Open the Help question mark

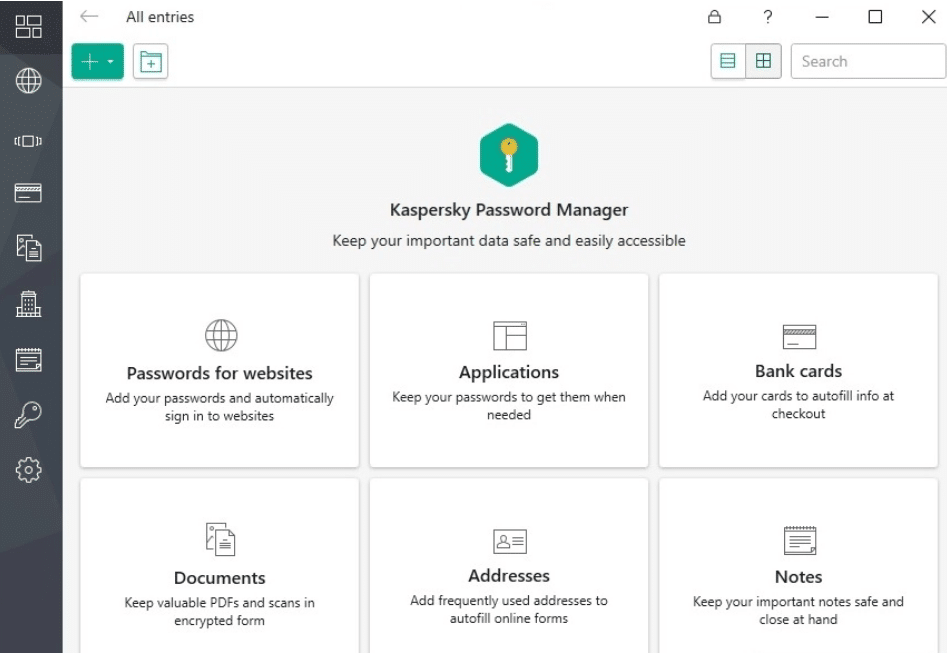click(x=768, y=17)
